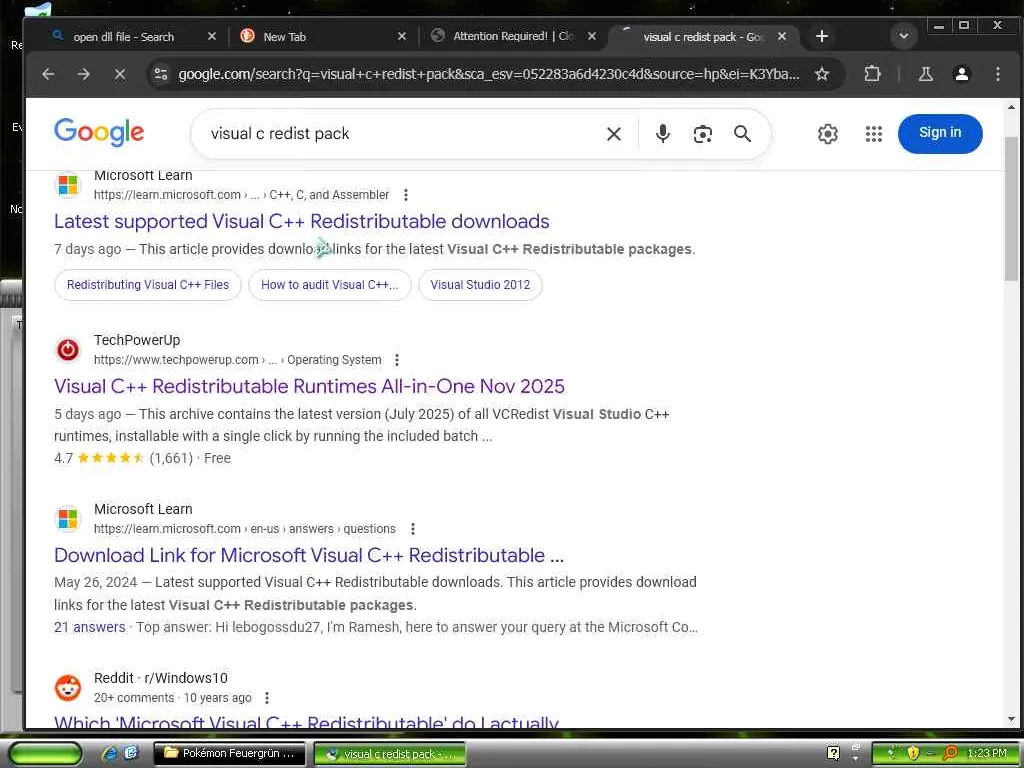Select the 'visual c redist pack' tab
The width and height of the screenshot is (1024, 768).
[x=702, y=37]
